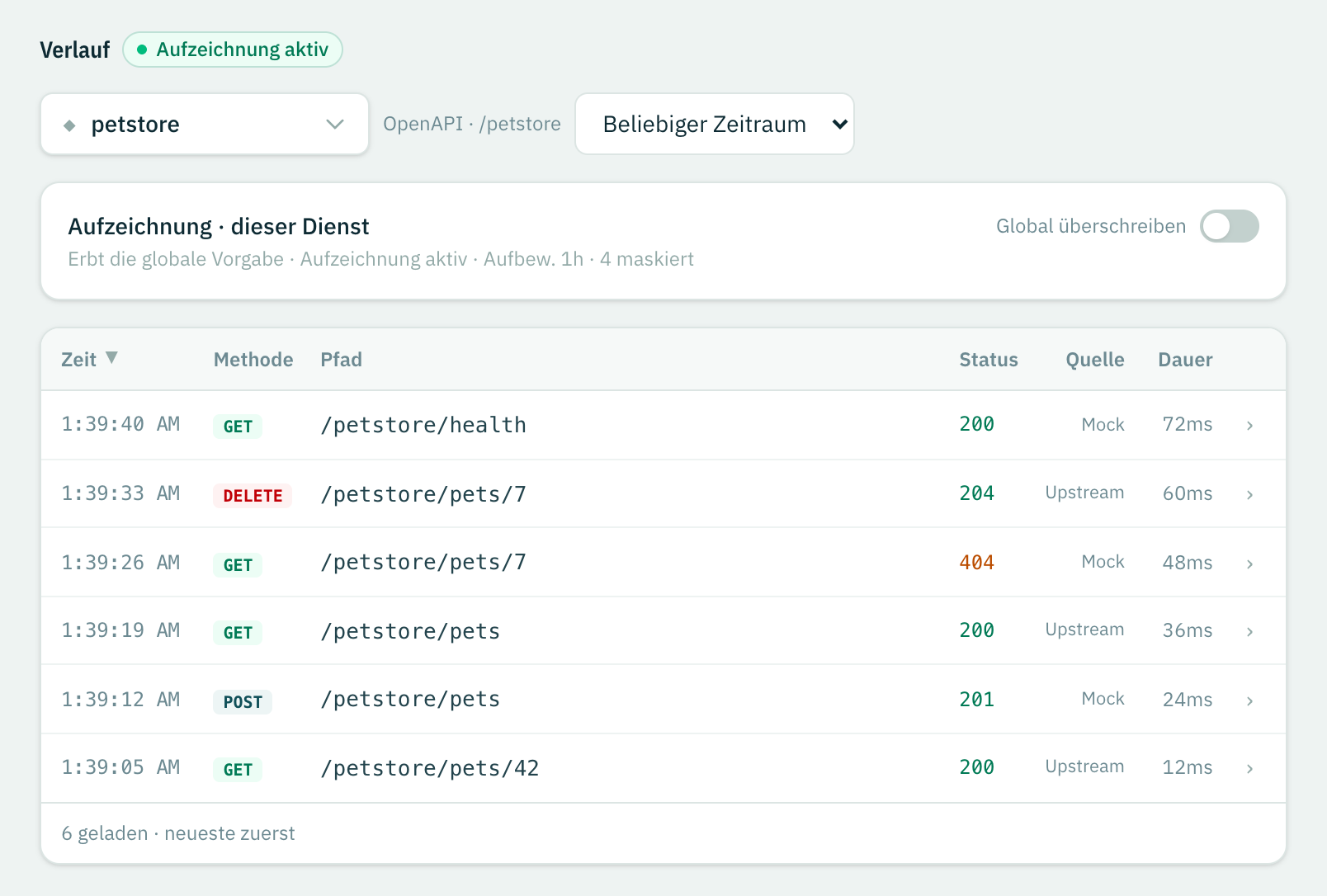Expand the POST /petstore/pets row chevron
This screenshot has height=896, width=1327.
coord(1250,700)
